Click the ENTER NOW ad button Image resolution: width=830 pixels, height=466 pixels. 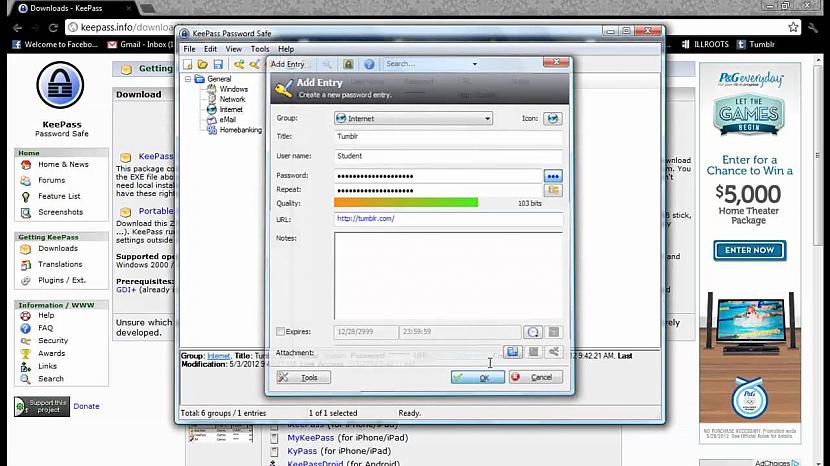[749, 250]
